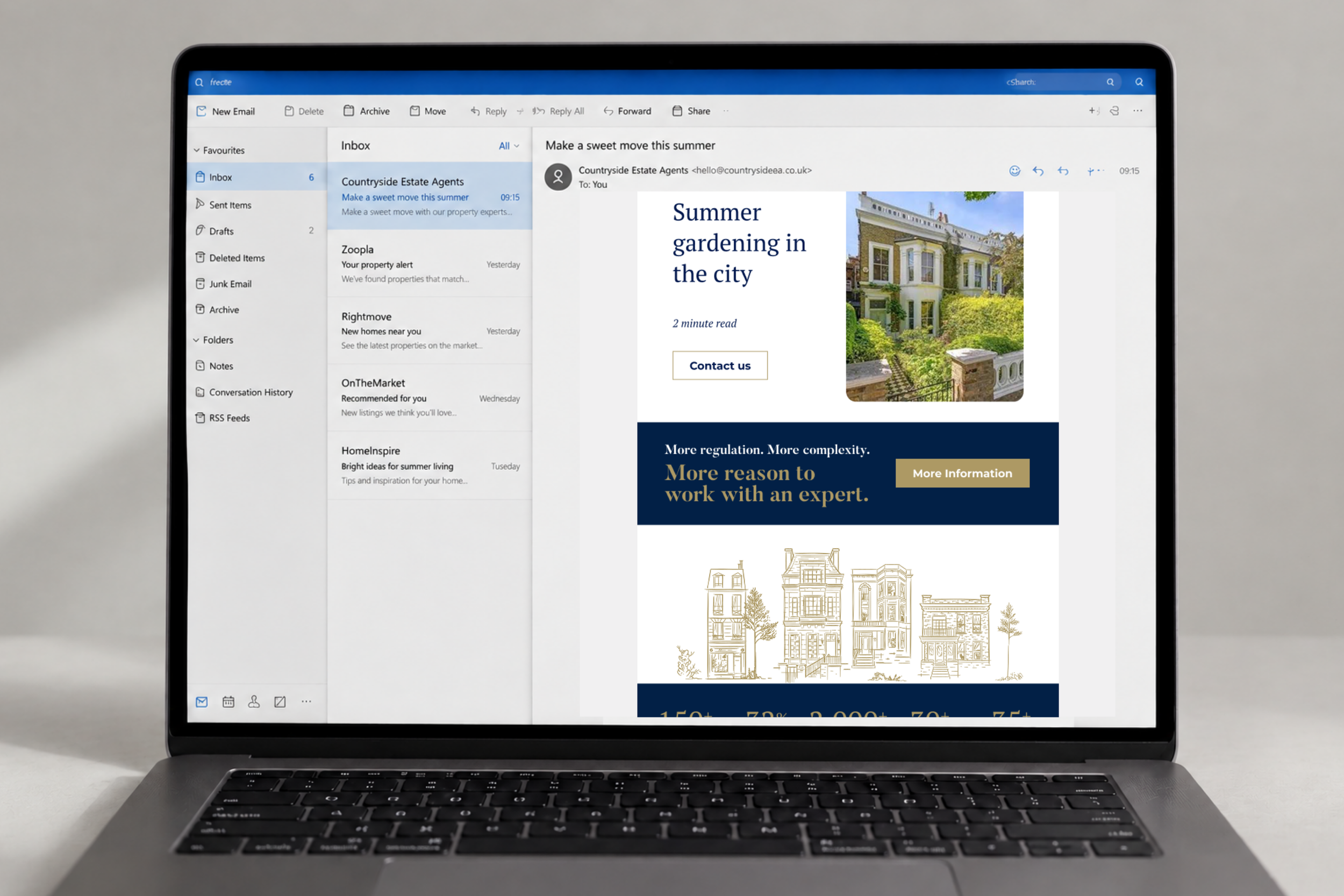This screenshot has width=1344, height=896.
Task: Open the Archive folder in the sidebar
Action: tap(257, 310)
